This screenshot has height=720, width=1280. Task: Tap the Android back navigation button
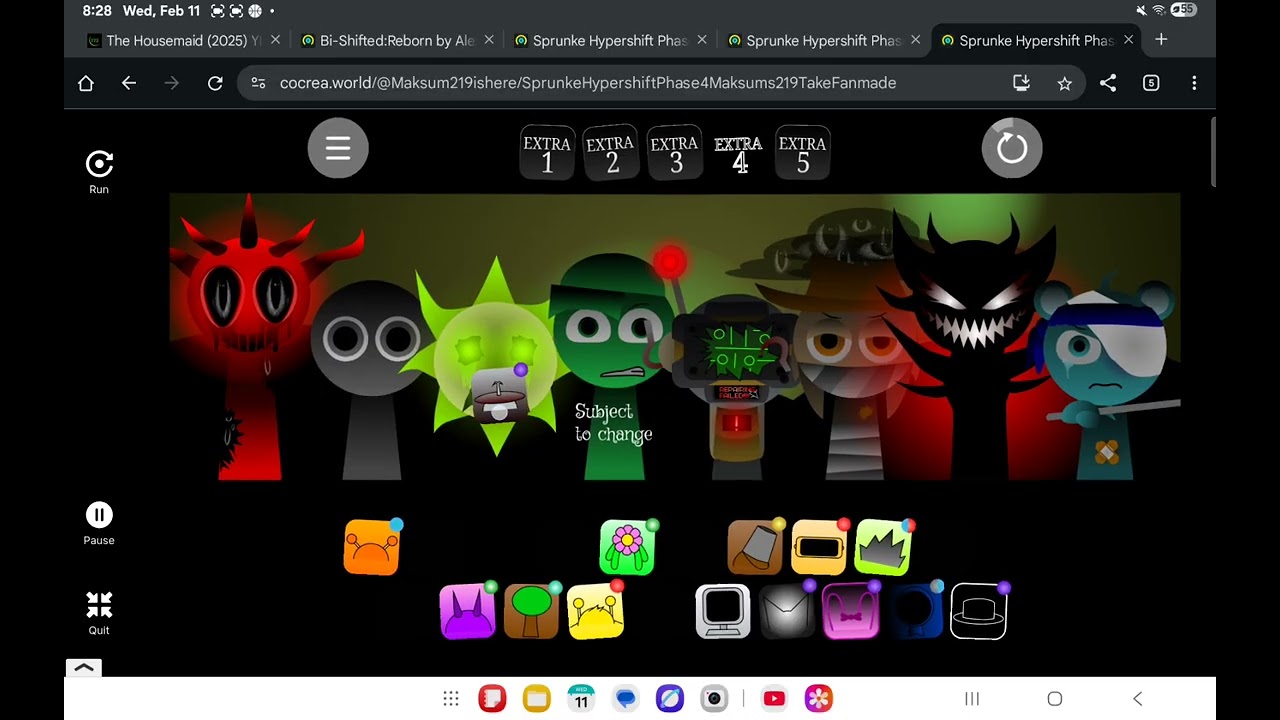tap(1137, 699)
